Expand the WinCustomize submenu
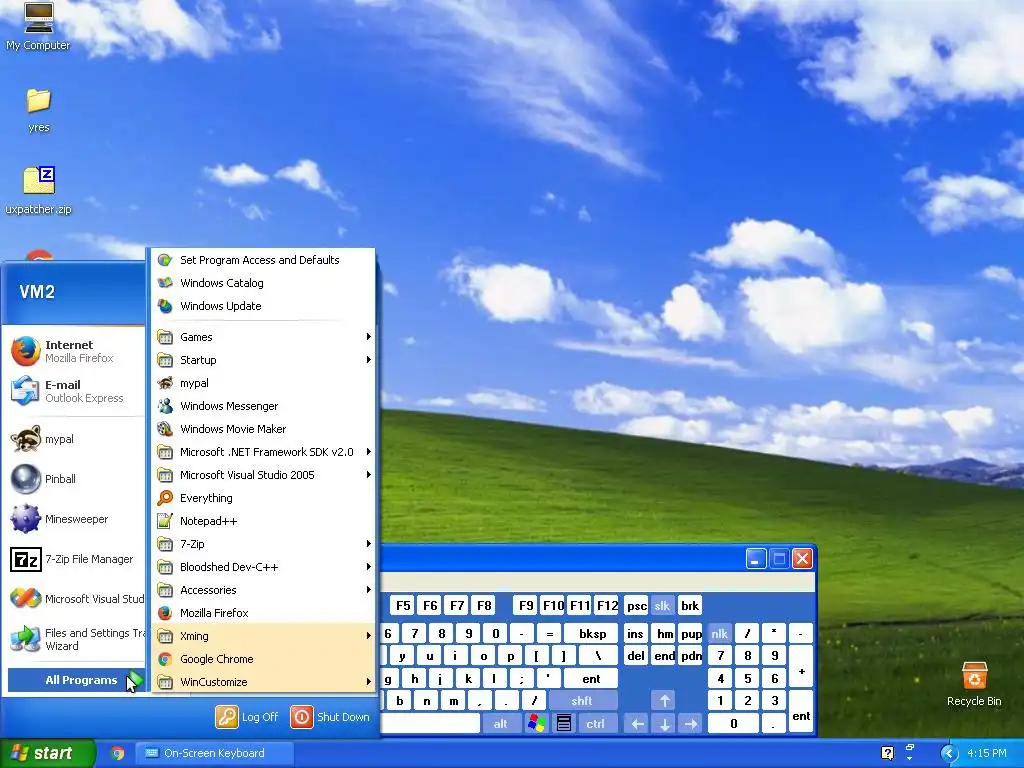 [264, 682]
